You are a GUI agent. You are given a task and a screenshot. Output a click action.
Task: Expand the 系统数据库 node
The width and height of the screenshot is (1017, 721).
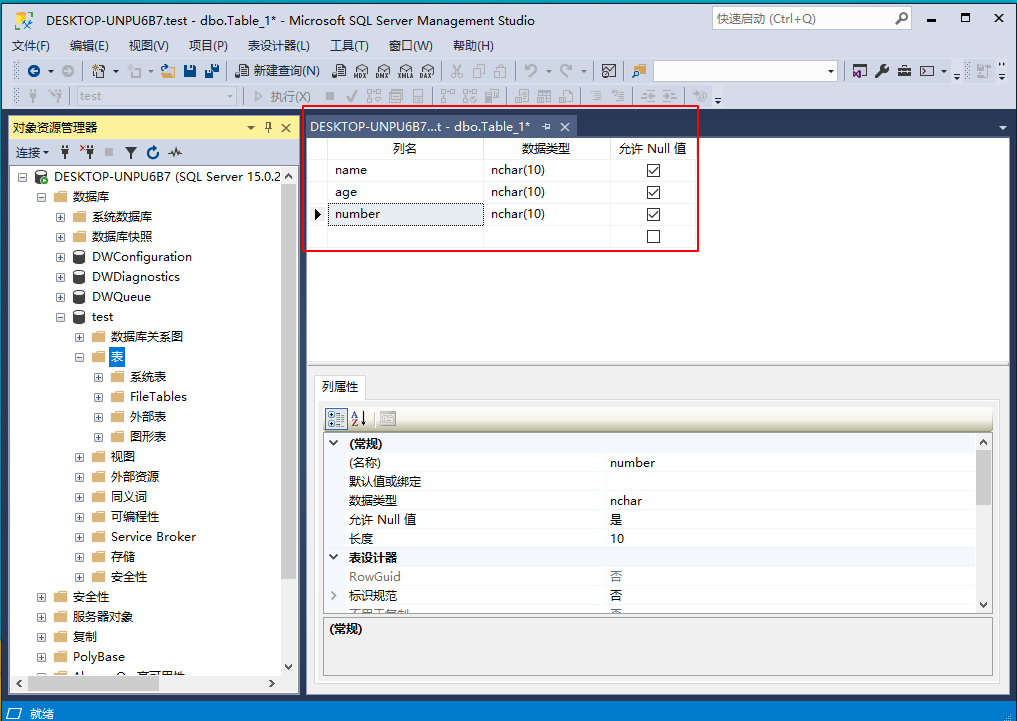[x=59, y=216]
